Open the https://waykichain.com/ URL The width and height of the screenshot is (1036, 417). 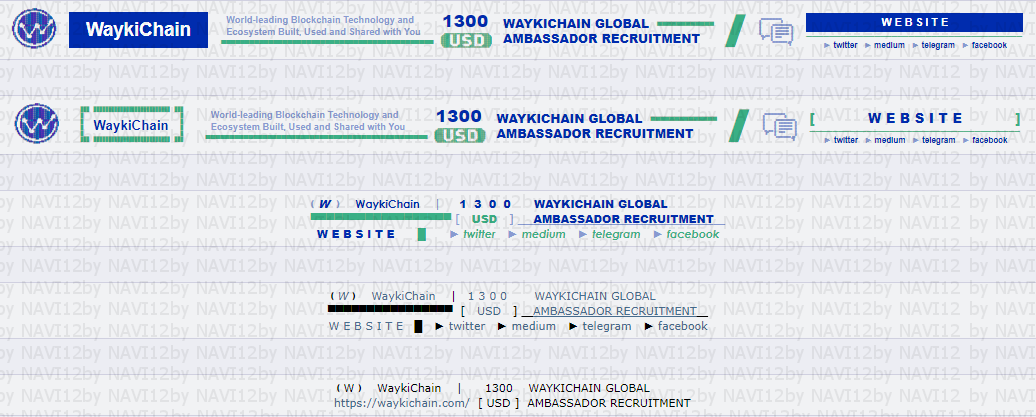[402, 402]
